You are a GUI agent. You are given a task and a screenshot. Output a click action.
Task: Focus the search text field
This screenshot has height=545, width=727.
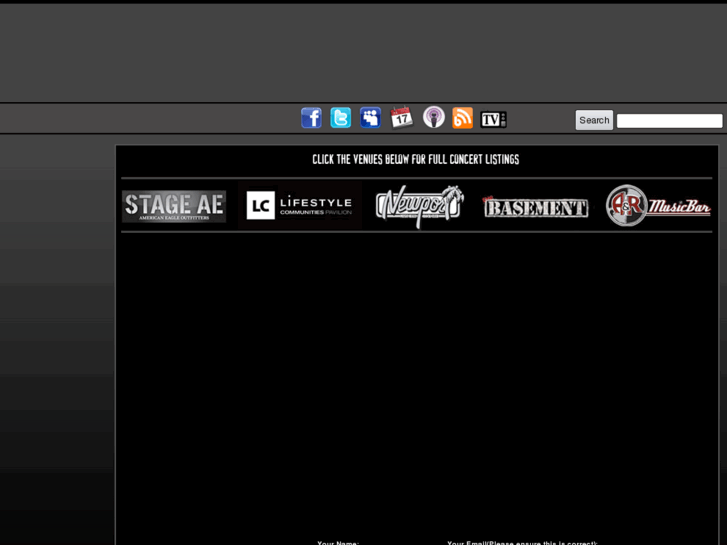[x=670, y=121]
